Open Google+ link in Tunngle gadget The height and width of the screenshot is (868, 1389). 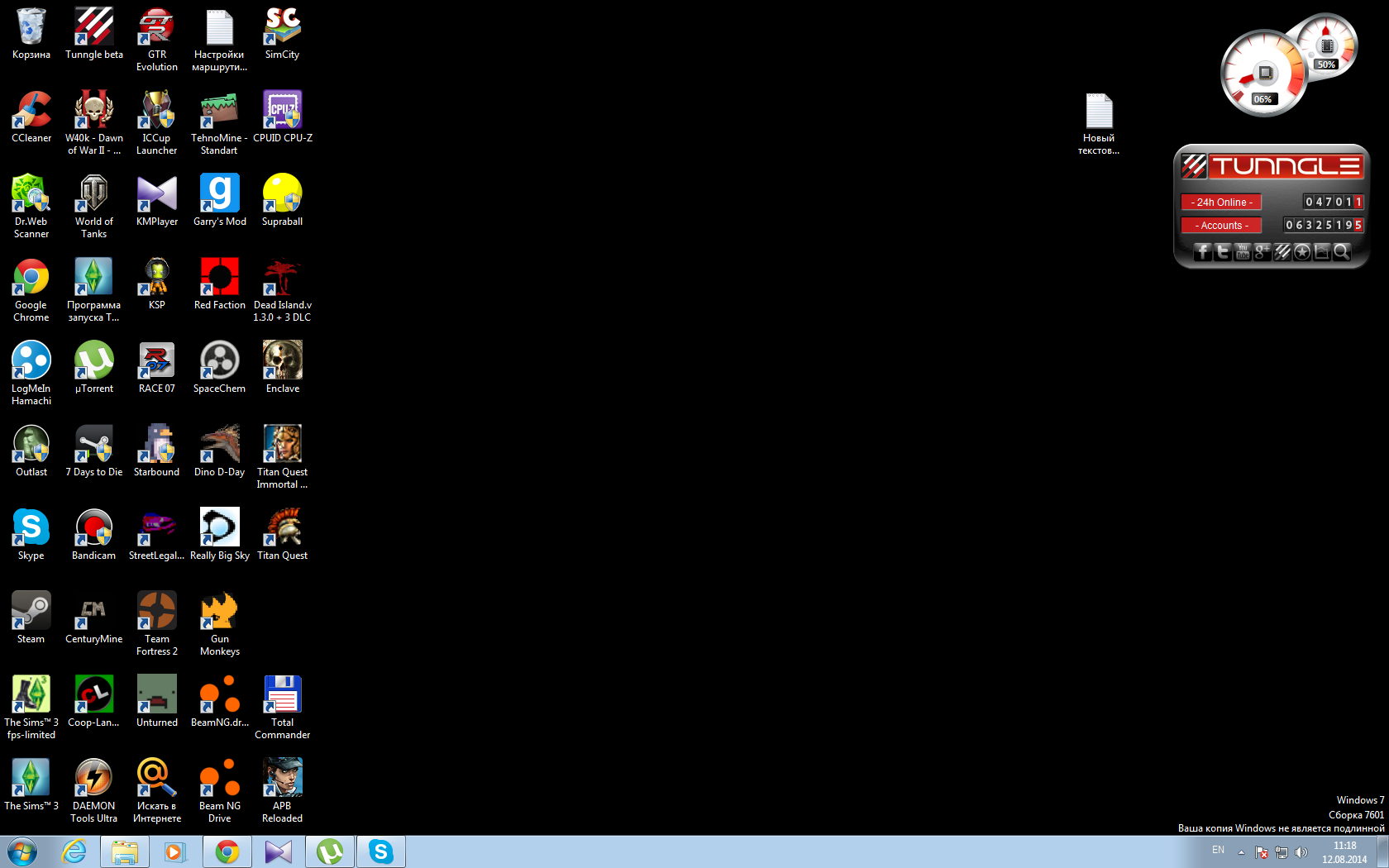tap(1263, 251)
